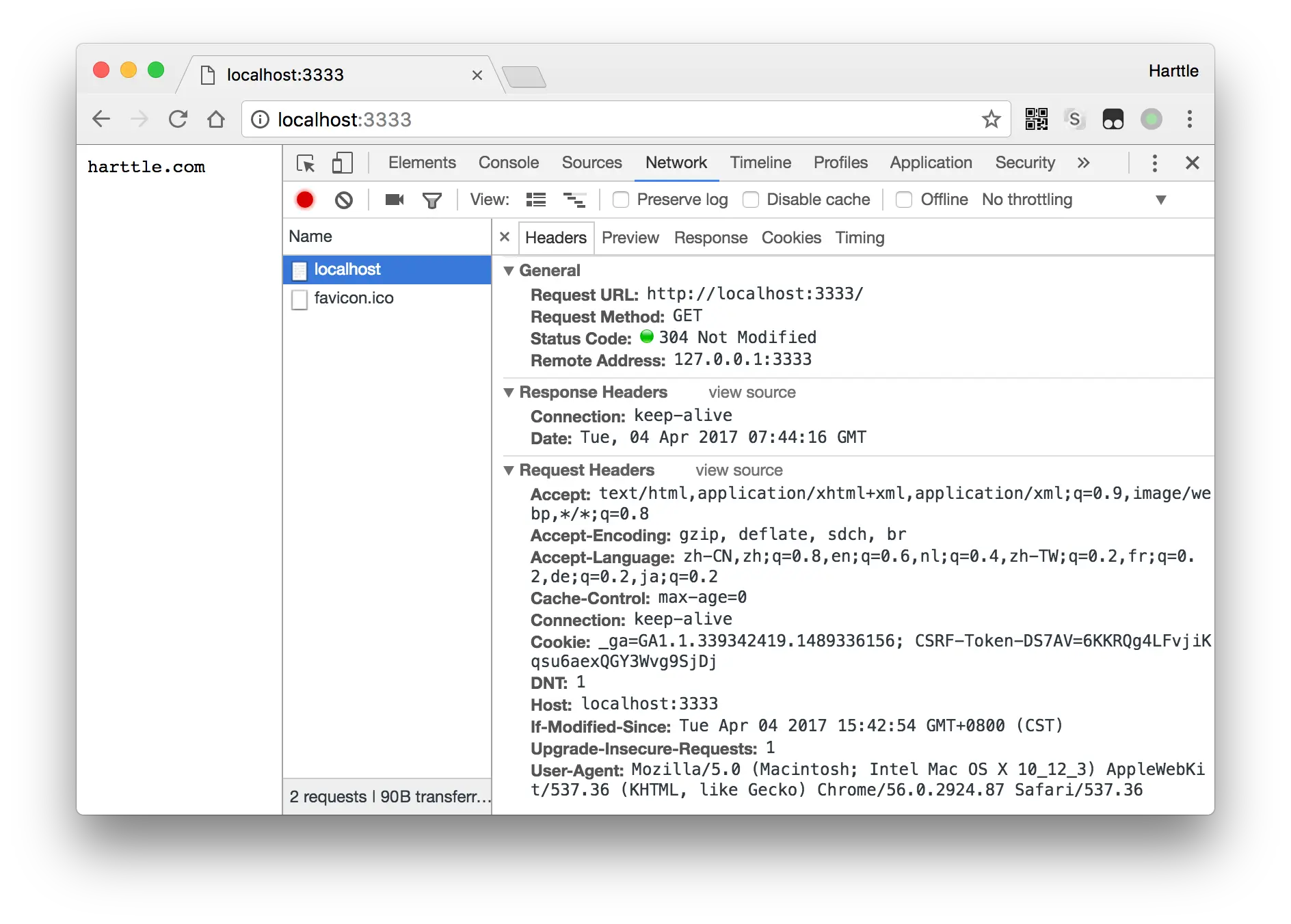The height and width of the screenshot is (924, 1291).
Task: Clear all network requests
Action: tap(344, 200)
